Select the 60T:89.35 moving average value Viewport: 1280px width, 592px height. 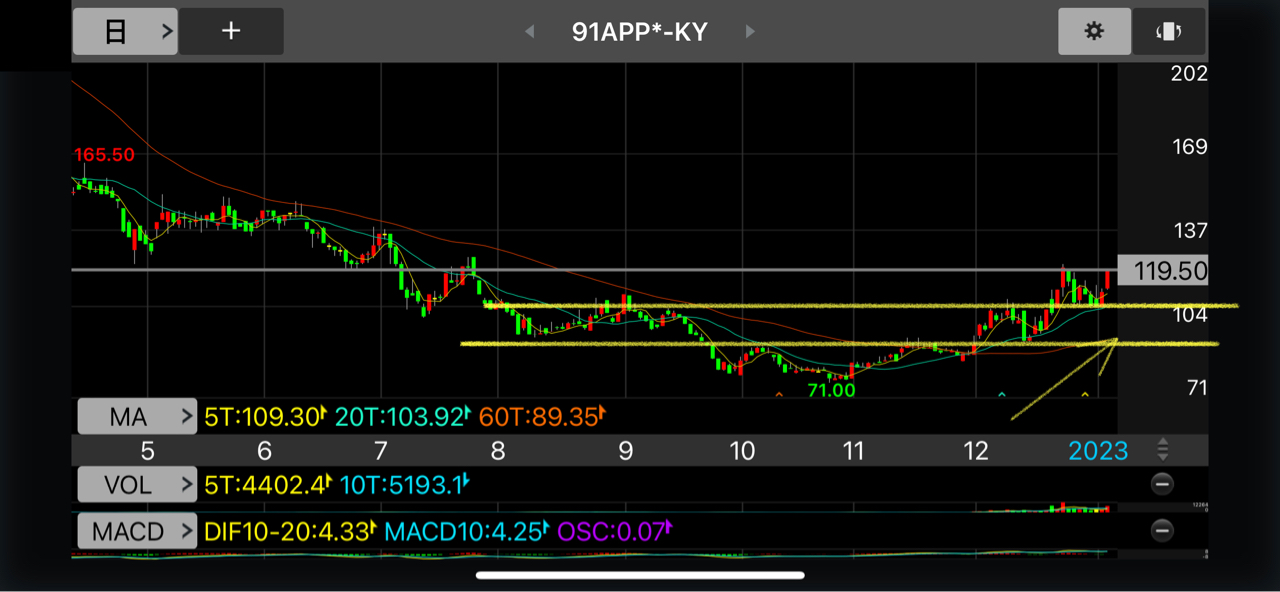pos(540,416)
